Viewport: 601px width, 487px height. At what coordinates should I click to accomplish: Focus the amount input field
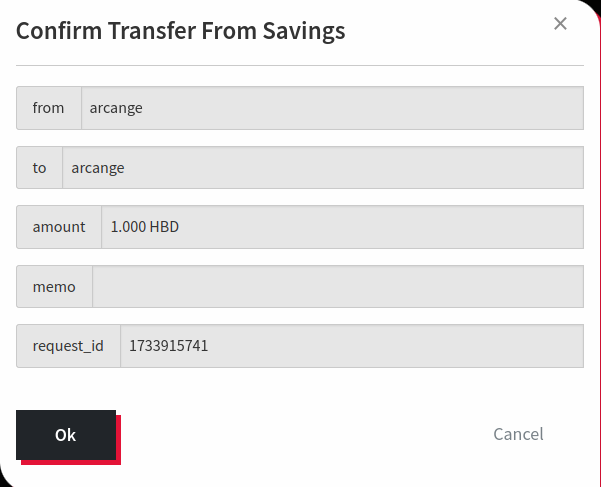point(342,227)
